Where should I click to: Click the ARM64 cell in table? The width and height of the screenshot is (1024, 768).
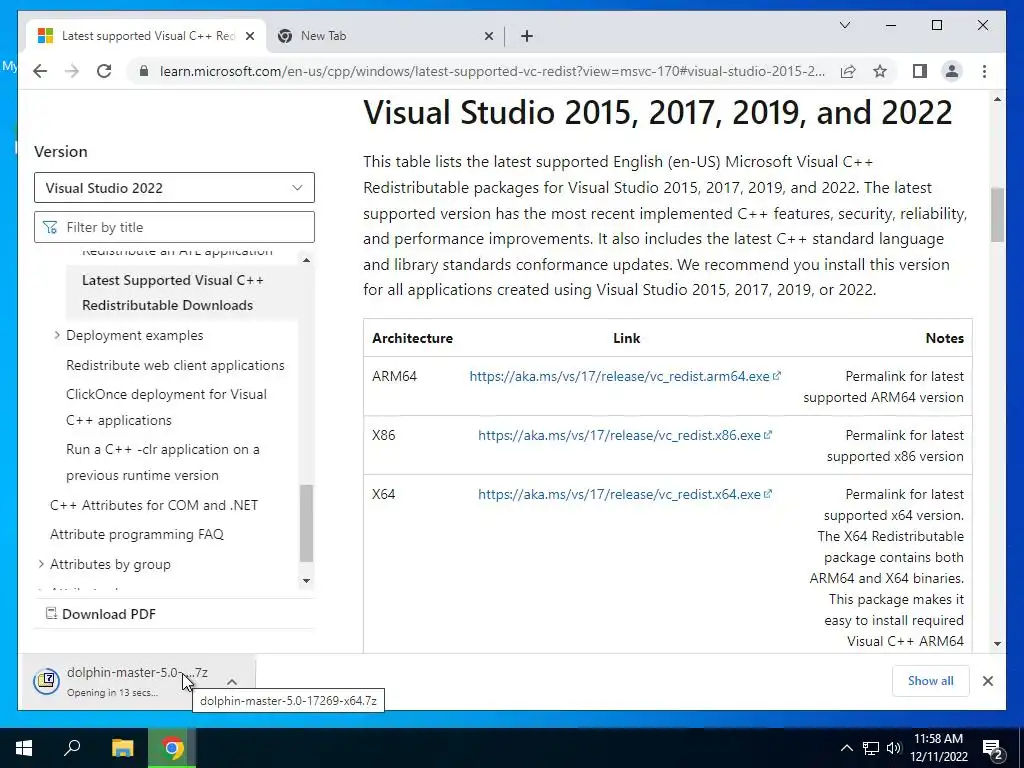[x=394, y=376]
